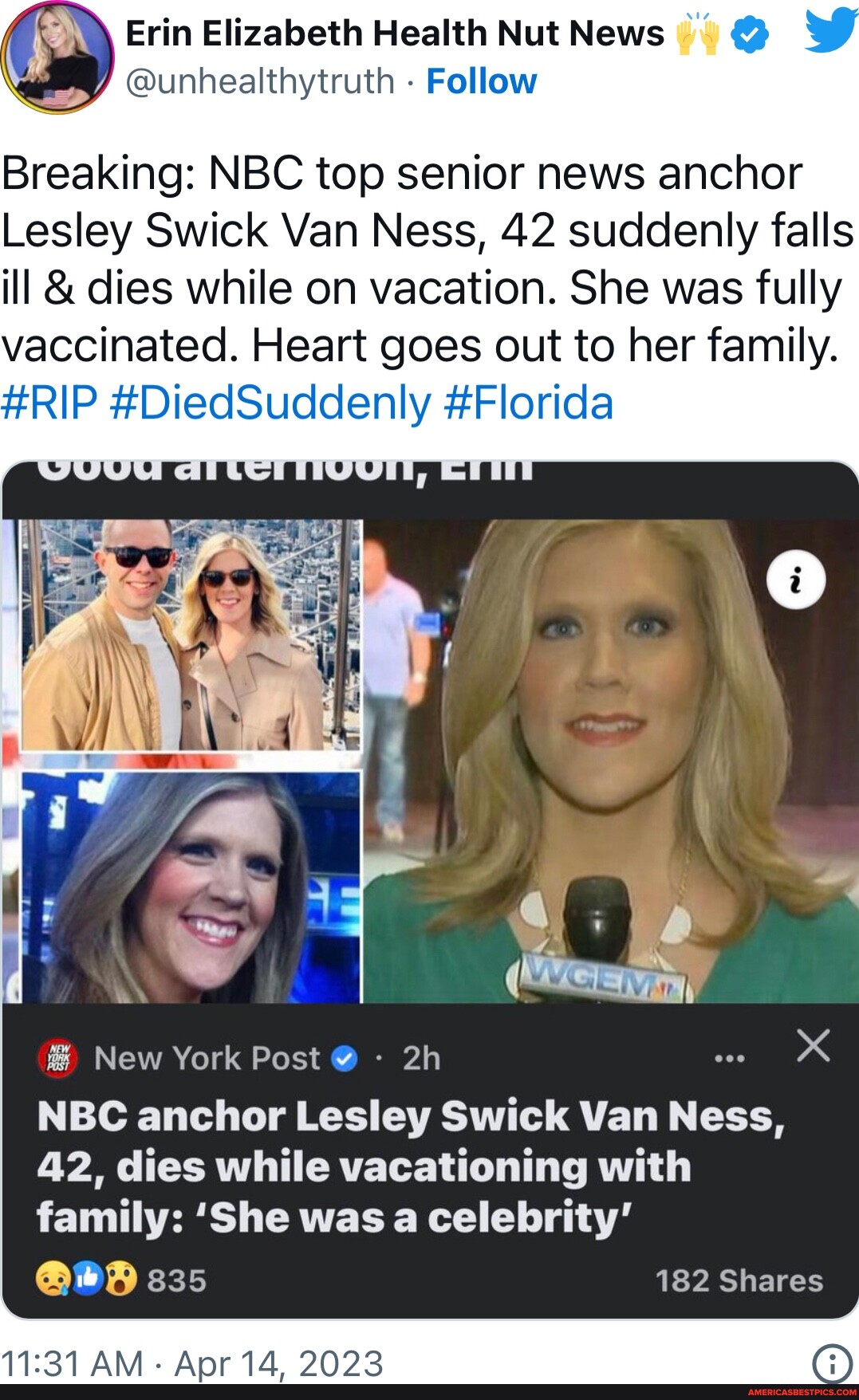Click the Follow link
Viewport: 859px width, 1400px height.
(482, 81)
